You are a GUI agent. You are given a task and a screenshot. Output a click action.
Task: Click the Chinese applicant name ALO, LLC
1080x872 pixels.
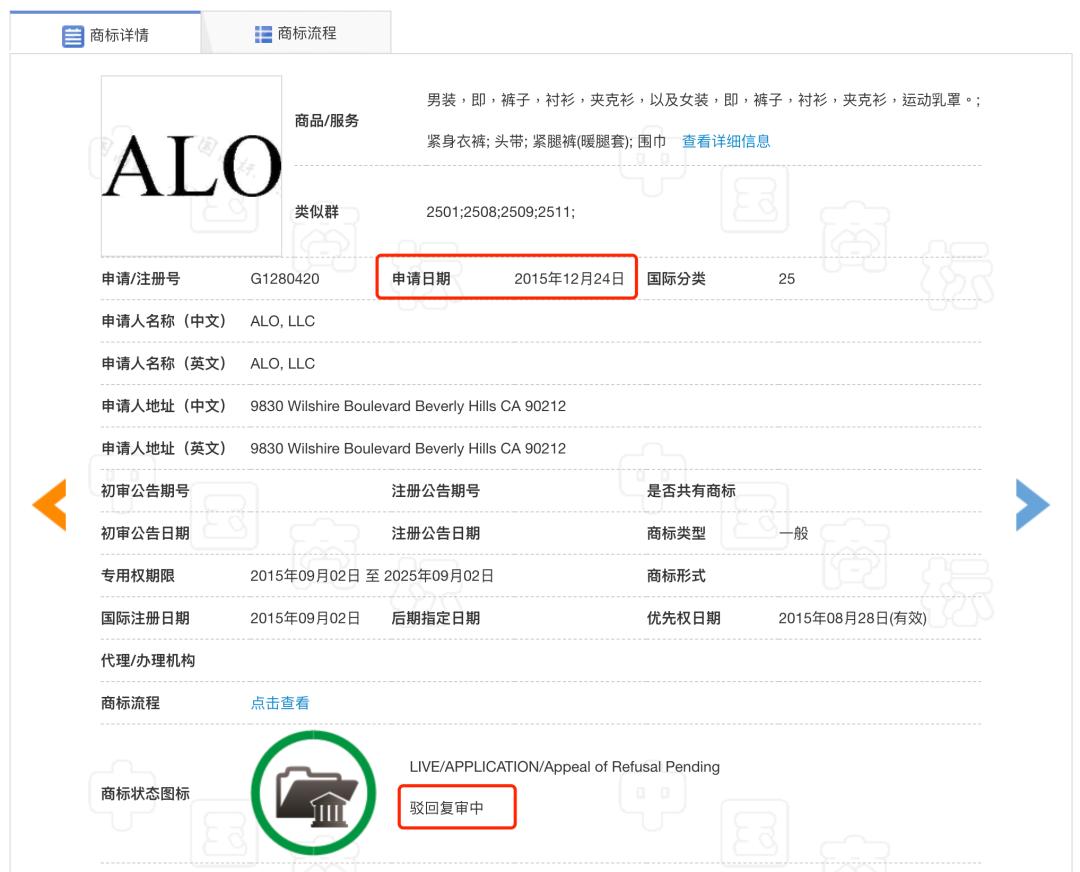tap(282, 321)
